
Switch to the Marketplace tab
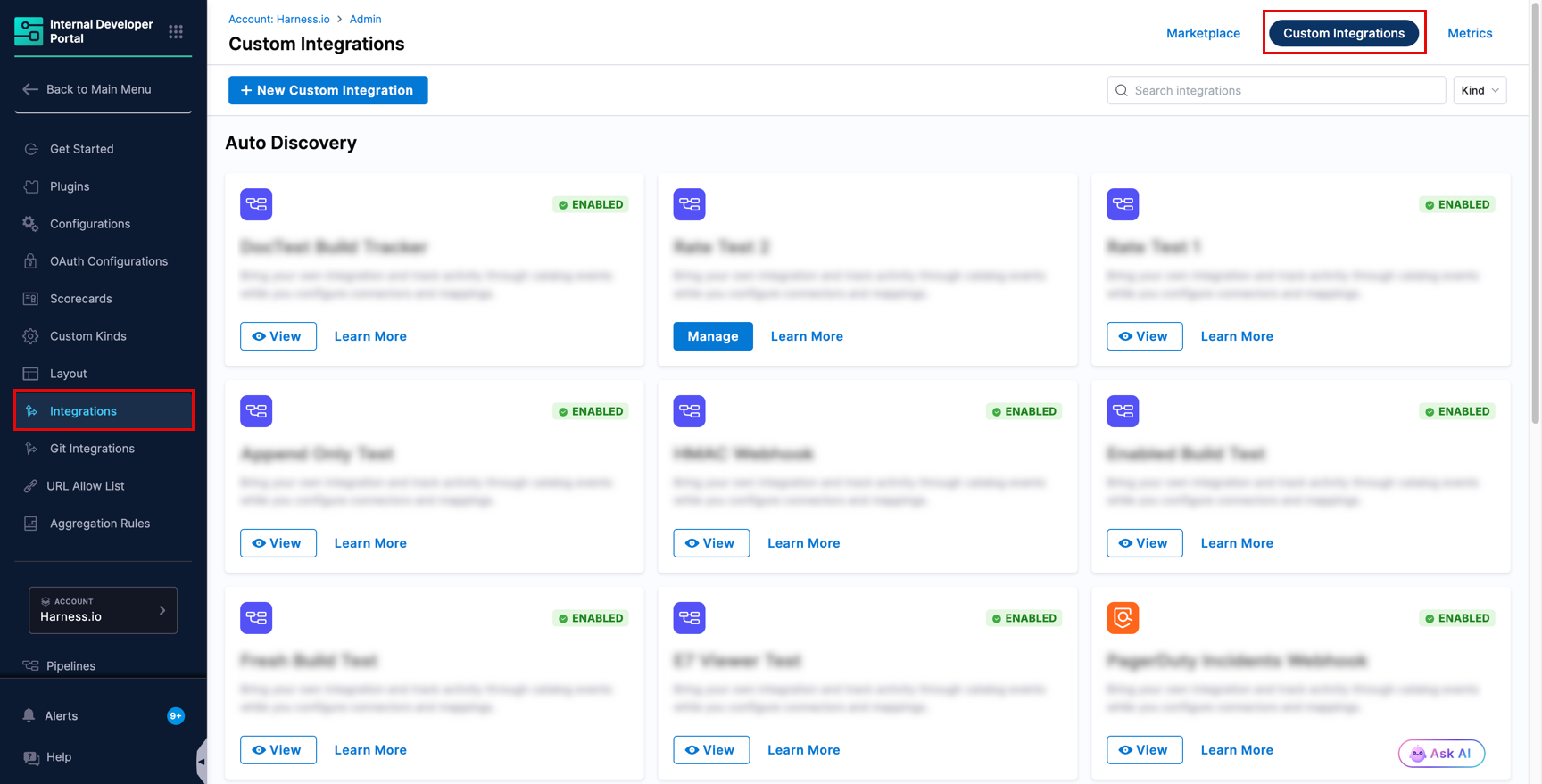click(x=1203, y=33)
